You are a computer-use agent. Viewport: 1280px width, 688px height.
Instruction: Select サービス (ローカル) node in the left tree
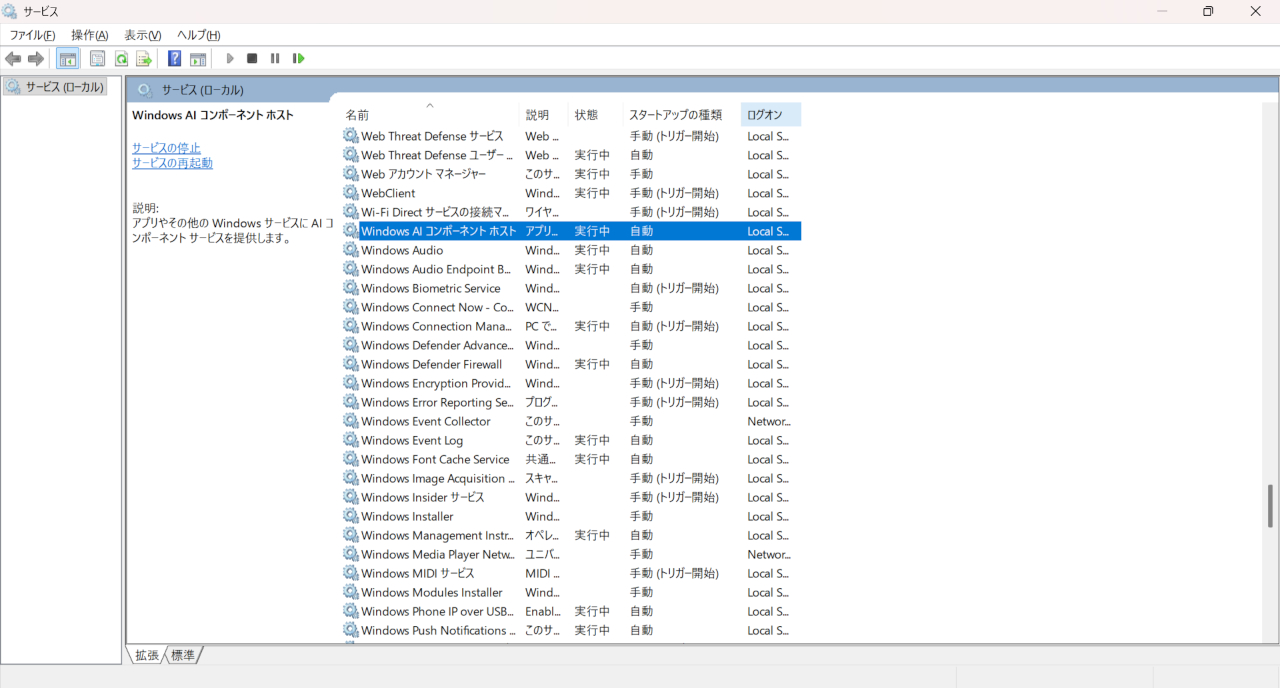coord(56,87)
